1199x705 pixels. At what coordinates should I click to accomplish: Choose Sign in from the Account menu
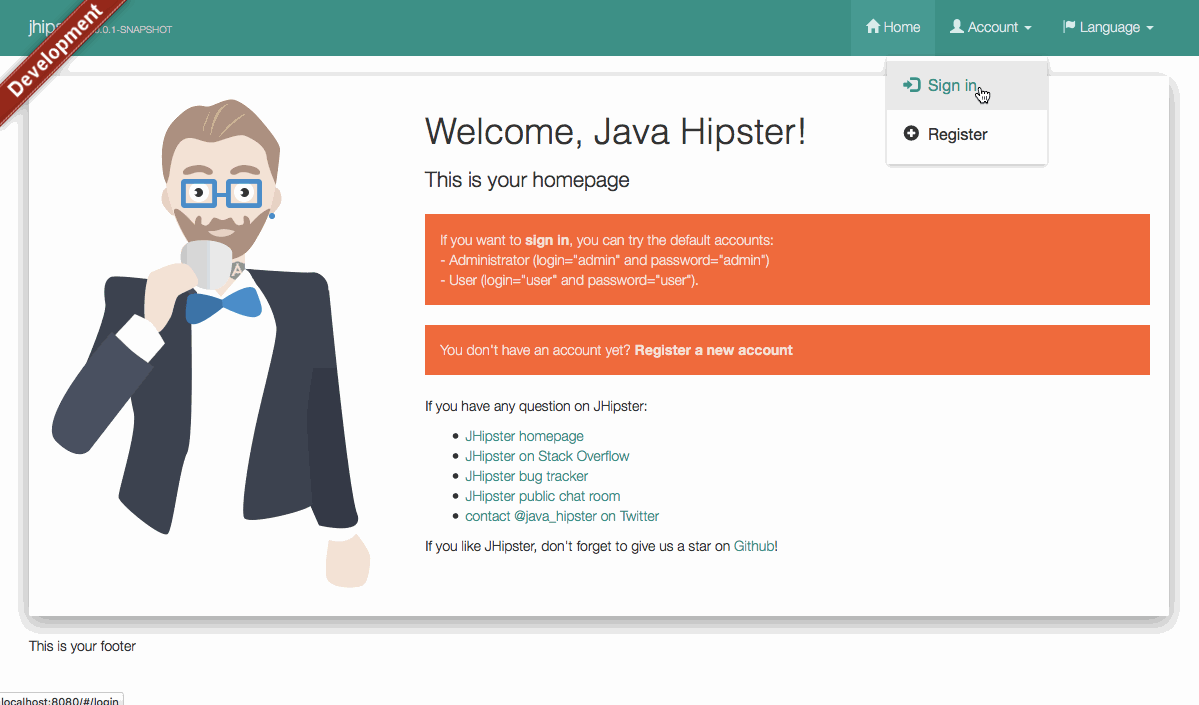click(967, 86)
